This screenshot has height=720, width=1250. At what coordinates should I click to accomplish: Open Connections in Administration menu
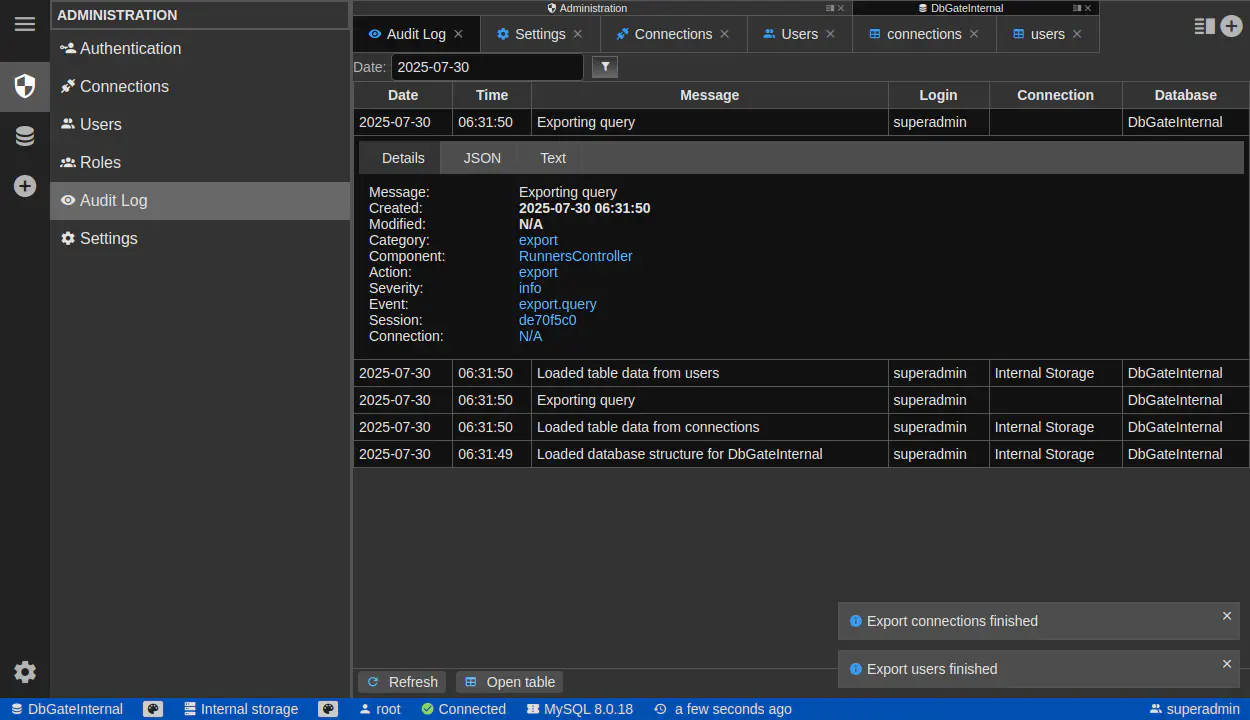pyautogui.click(x=200, y=86)
